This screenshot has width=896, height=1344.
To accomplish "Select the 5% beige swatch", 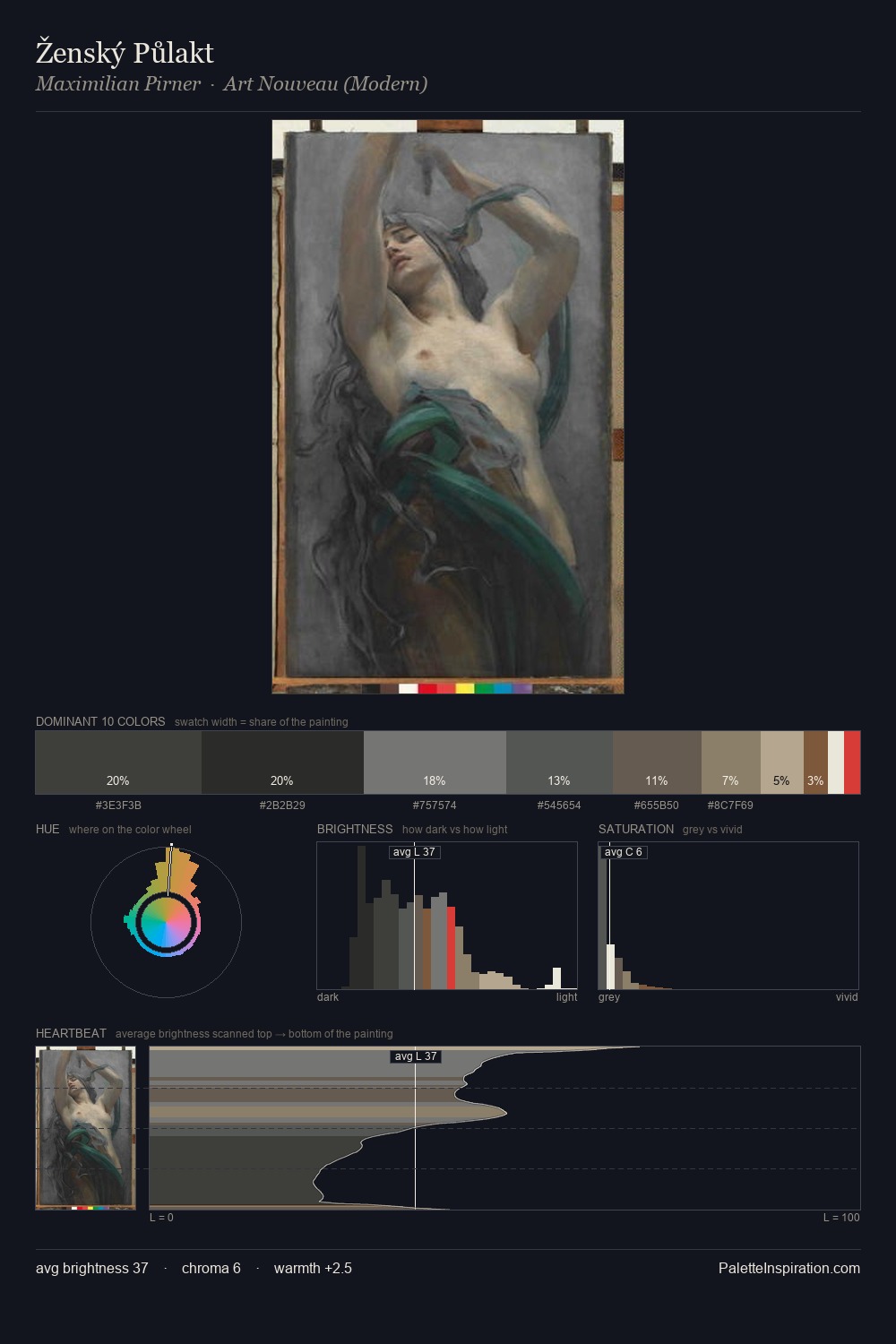I will pyautogui.click(x=782, y=762).
